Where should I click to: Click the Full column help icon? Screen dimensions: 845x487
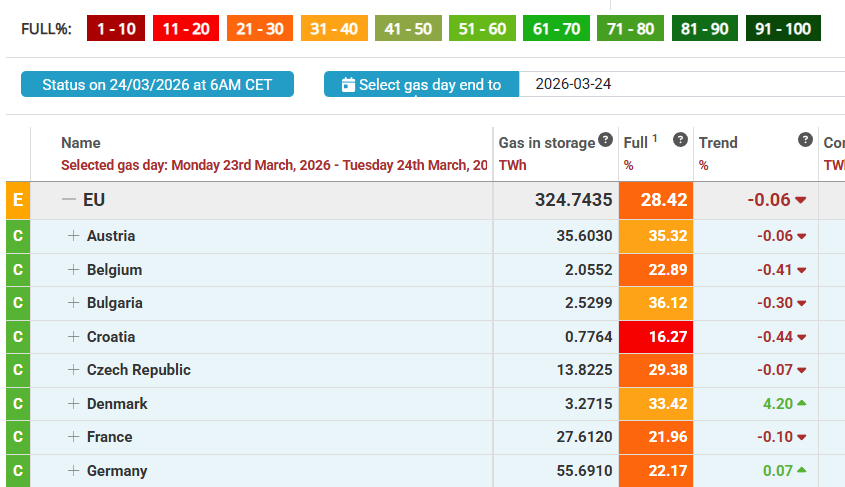tap(681, 140)
